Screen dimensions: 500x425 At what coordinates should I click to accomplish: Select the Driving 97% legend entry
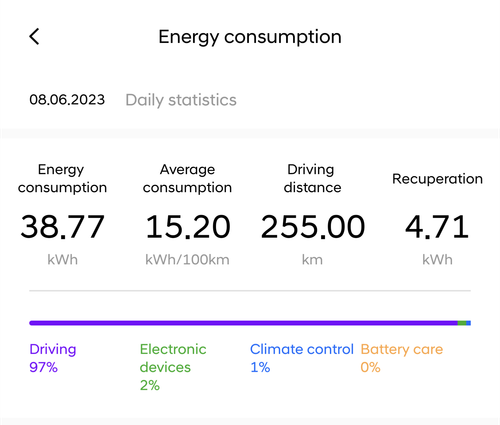point(53,358)
